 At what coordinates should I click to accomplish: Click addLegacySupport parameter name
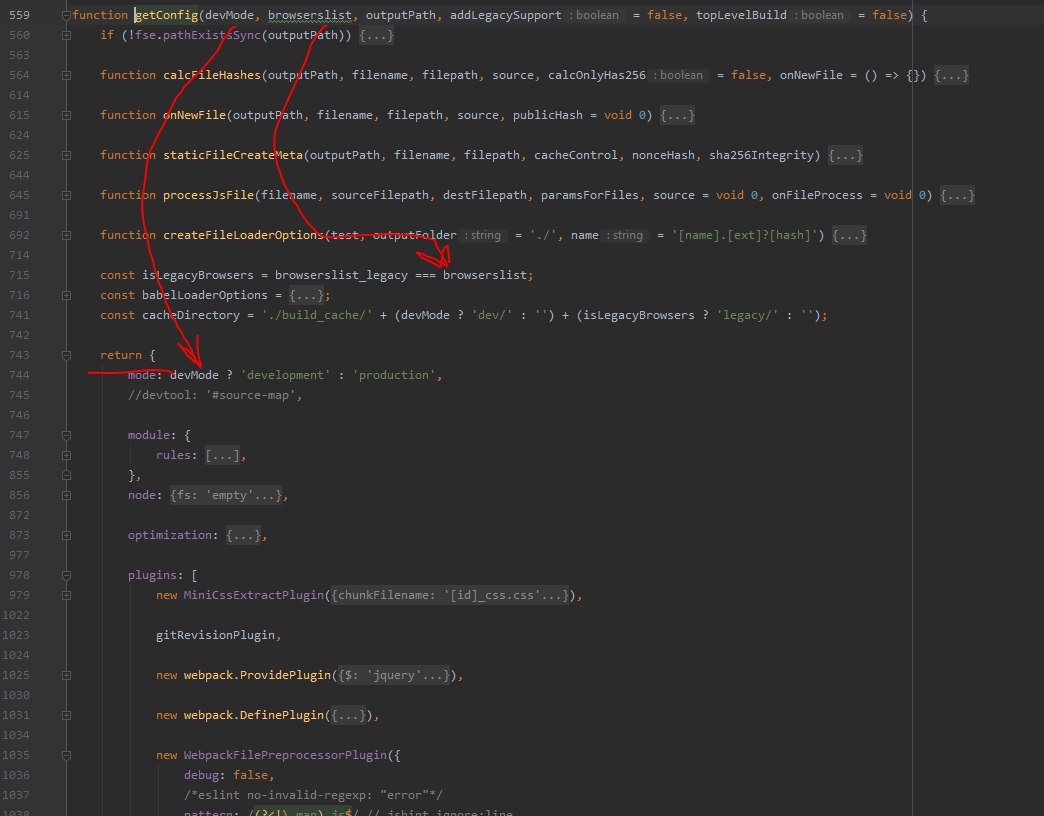(x=506, y=15)
